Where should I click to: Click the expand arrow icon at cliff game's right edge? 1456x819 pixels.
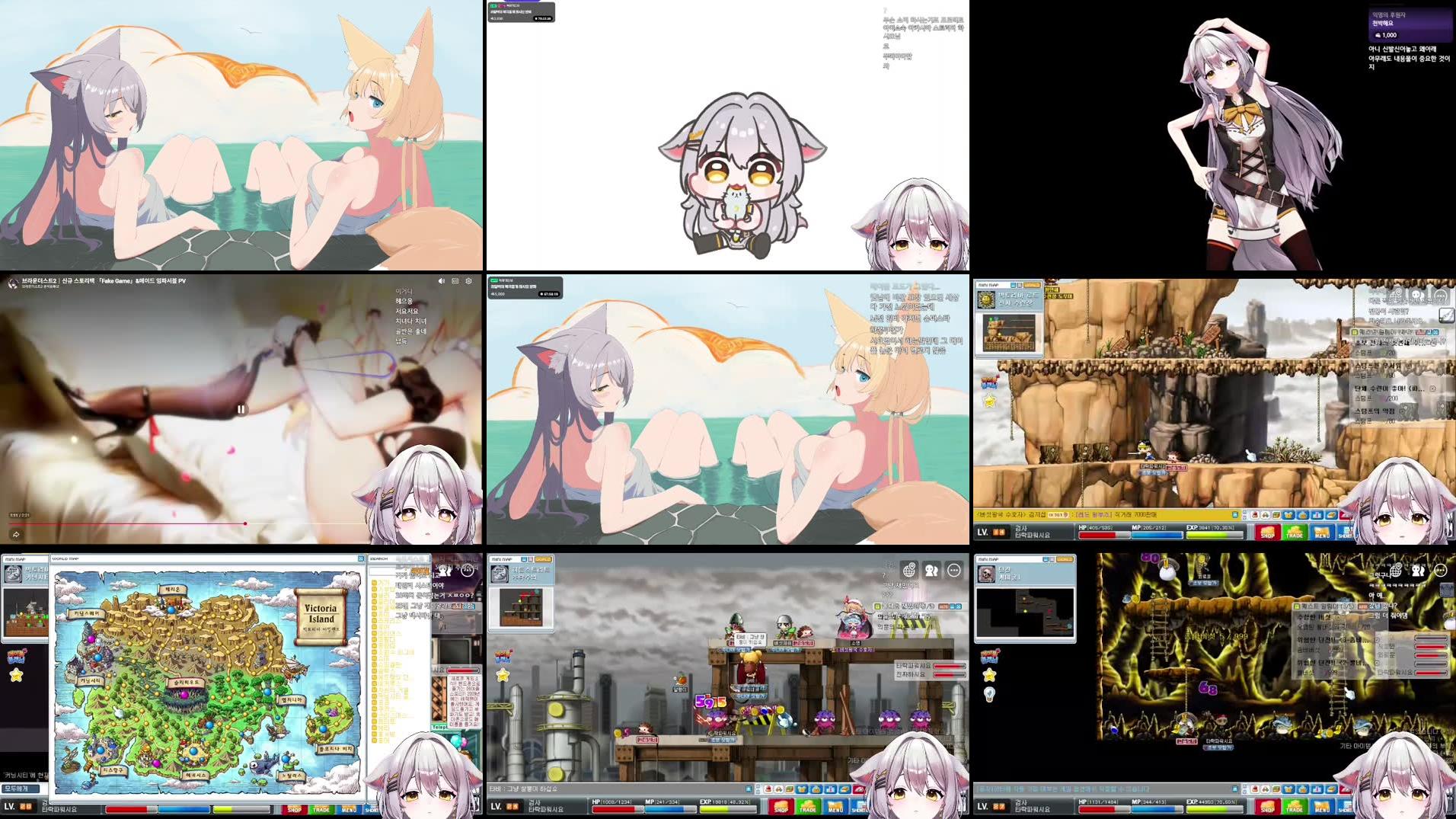pos(1446,315)
